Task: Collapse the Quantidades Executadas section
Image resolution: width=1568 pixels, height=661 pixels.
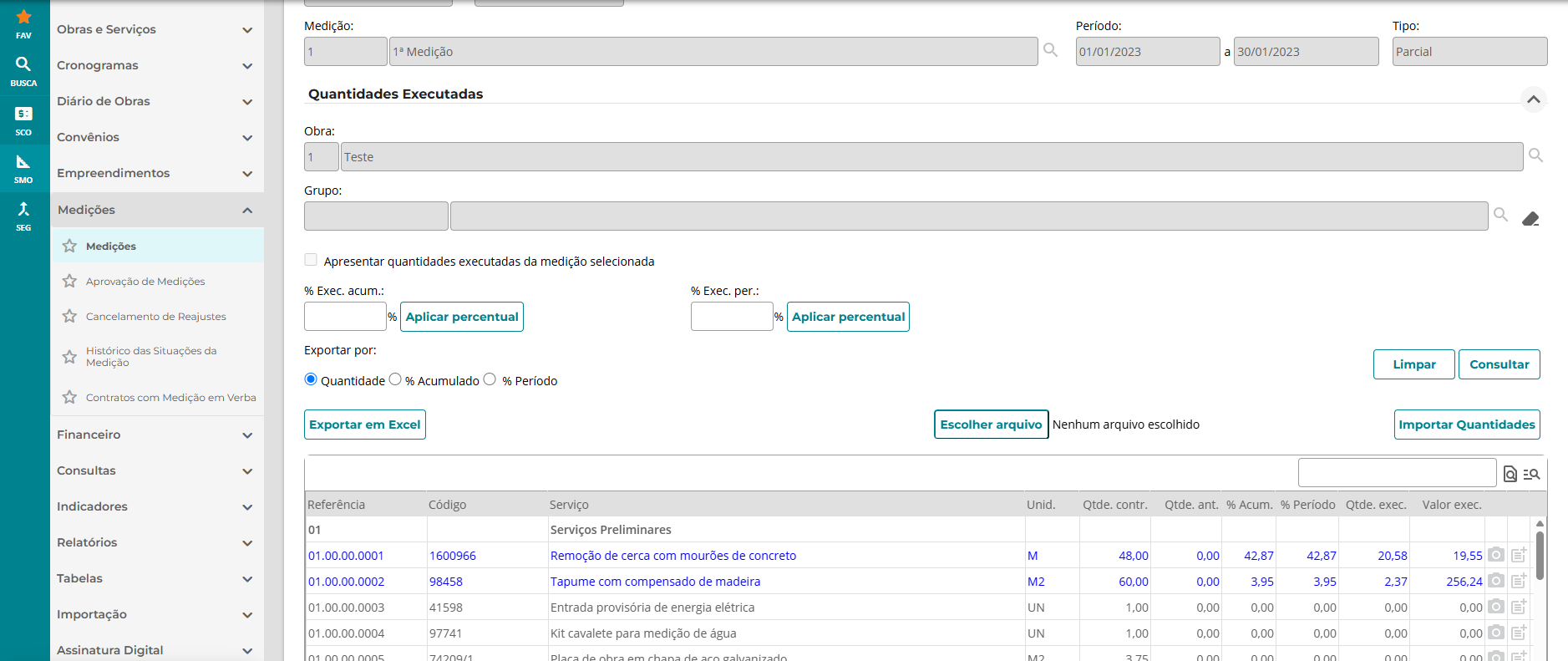Action: point(1533,99)
